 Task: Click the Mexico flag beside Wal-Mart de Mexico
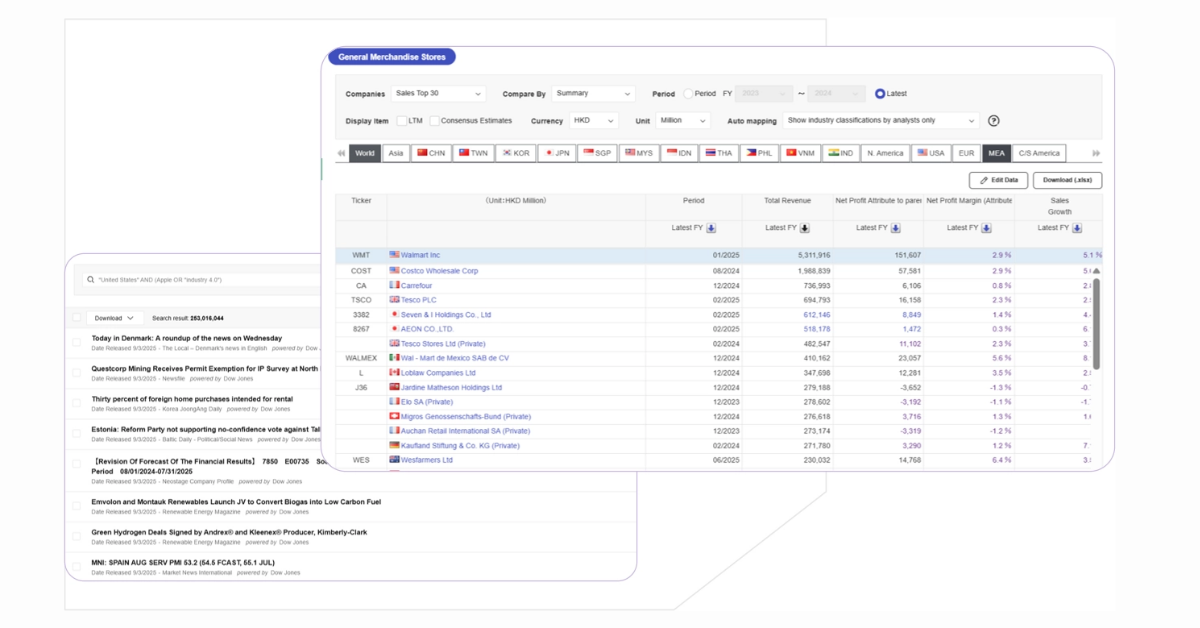pyautogui.click(x=394, y=357)
